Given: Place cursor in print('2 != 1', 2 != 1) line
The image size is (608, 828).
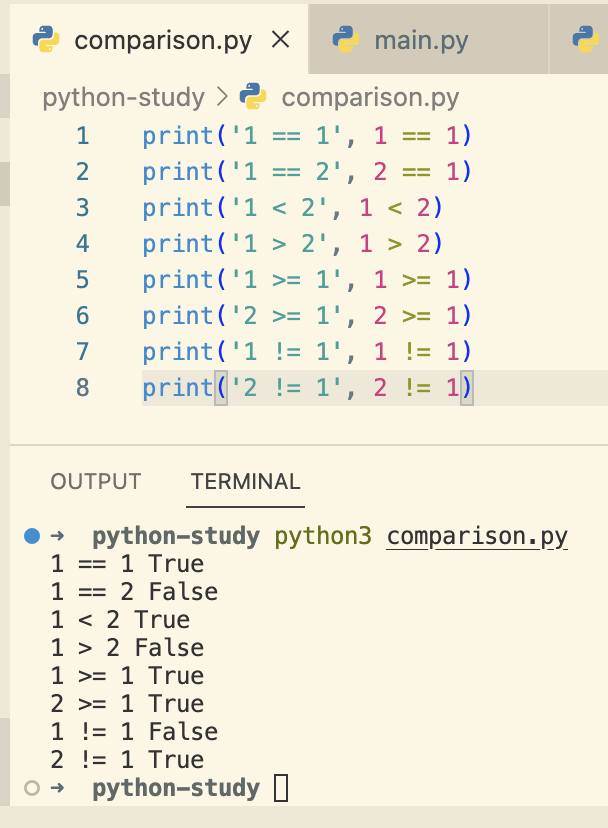Looking at the screenshot, I should pyautogui.click(x=306, y=387).
